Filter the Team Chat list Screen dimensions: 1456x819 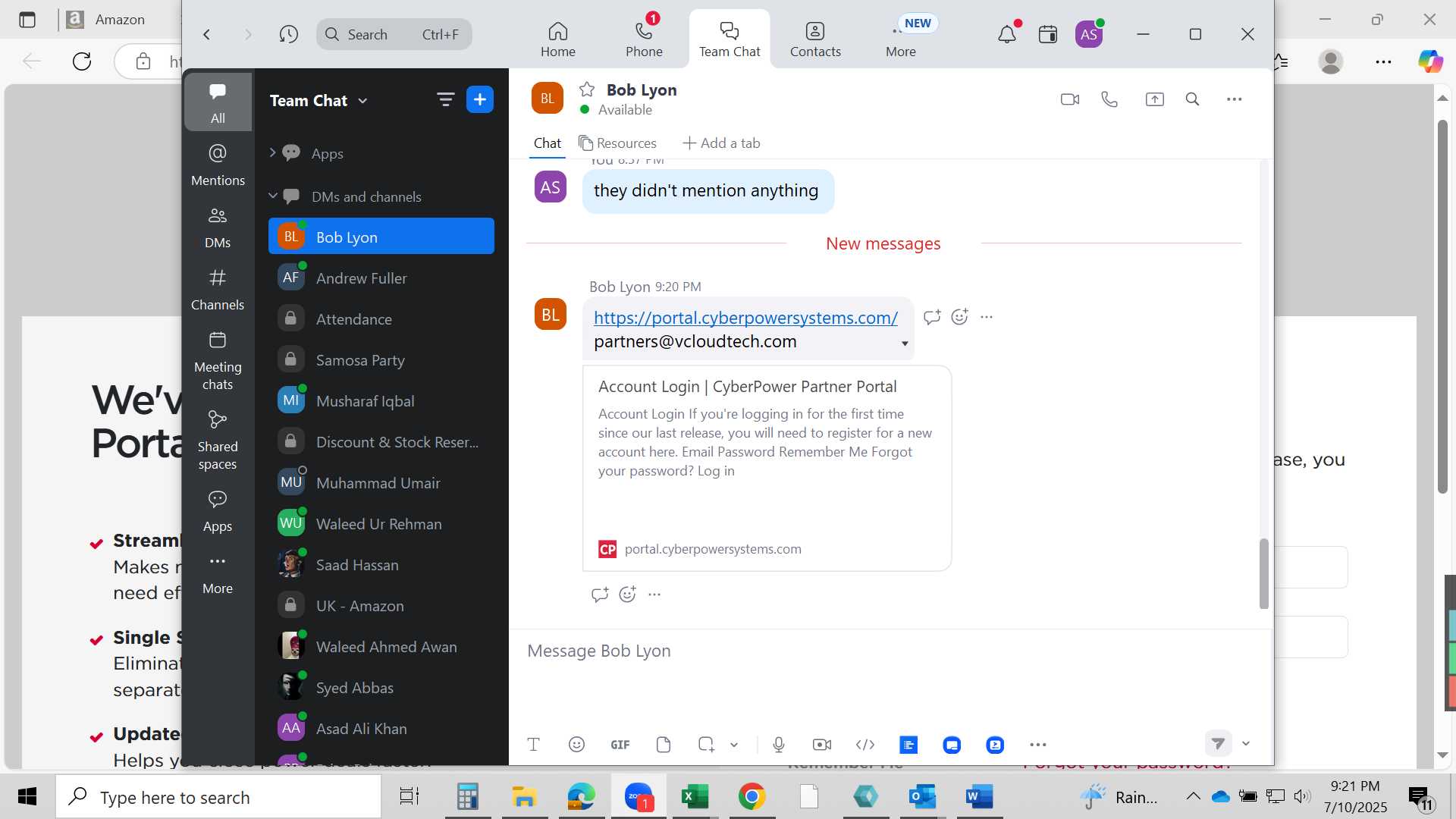click(445, 99)
